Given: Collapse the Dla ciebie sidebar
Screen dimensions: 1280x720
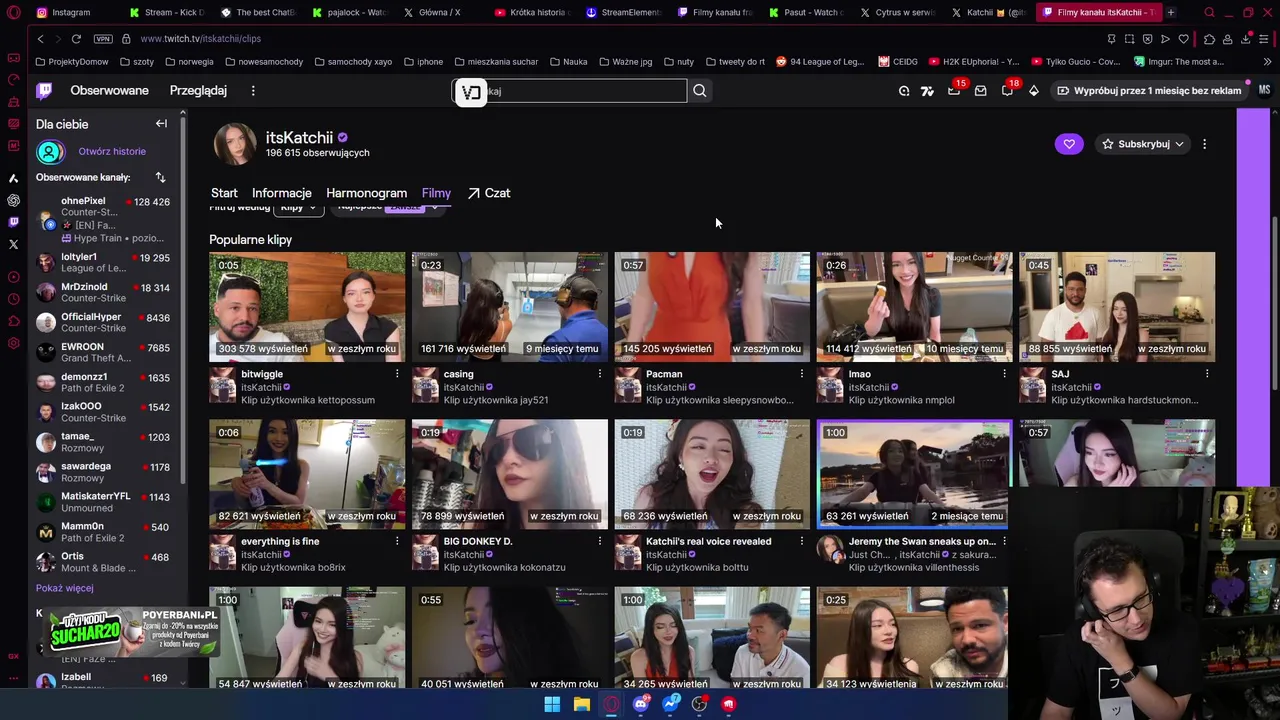Looking at the screenshot, I should coord(161,124).
